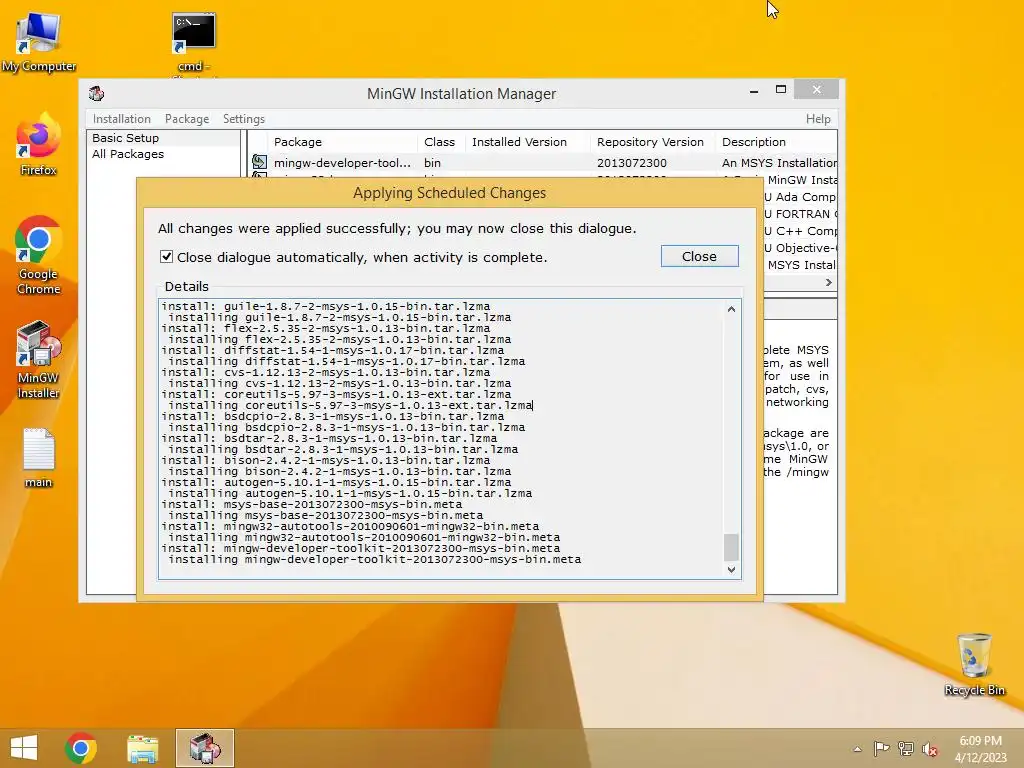Screen dimensions: 1024x768
Task: Select Basic Setup in left pane
Action: pyautogui.click(x=125, y=138)
